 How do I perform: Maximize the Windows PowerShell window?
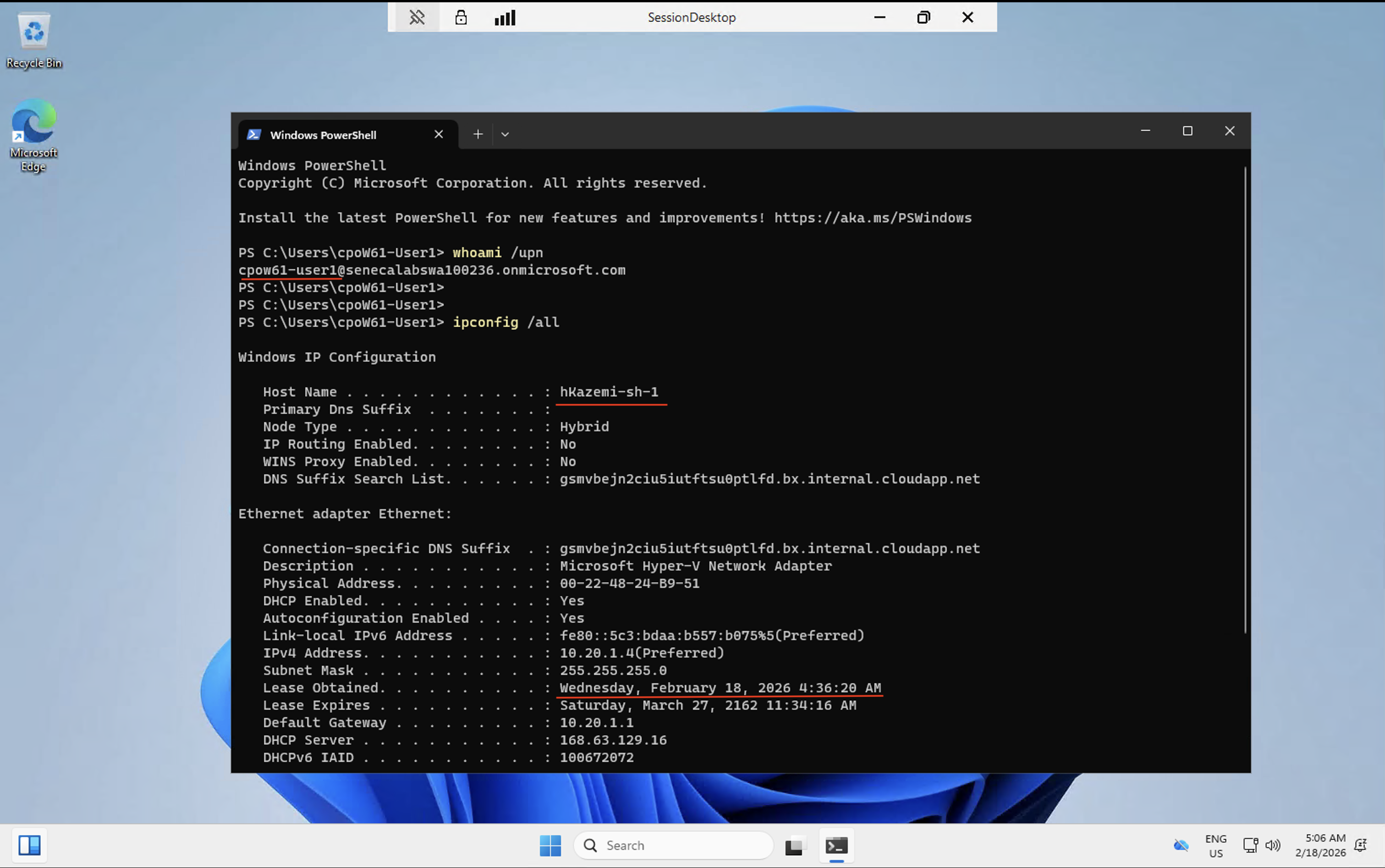(1187, 131)
